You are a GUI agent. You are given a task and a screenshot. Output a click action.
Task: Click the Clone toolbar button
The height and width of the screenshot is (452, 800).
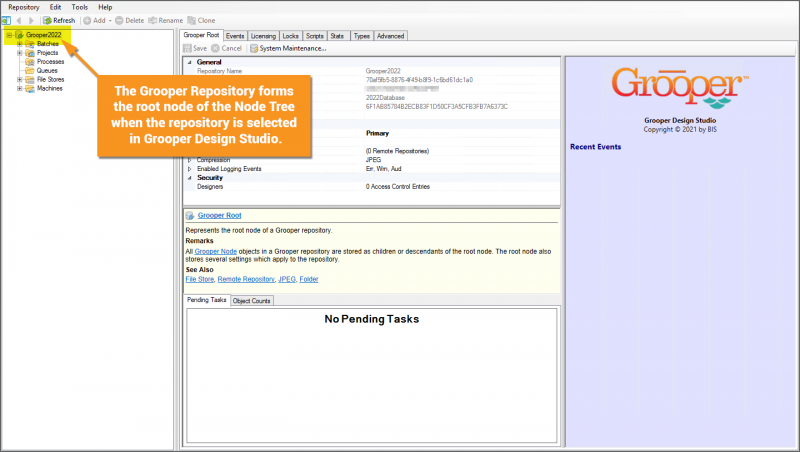(202, 20)
